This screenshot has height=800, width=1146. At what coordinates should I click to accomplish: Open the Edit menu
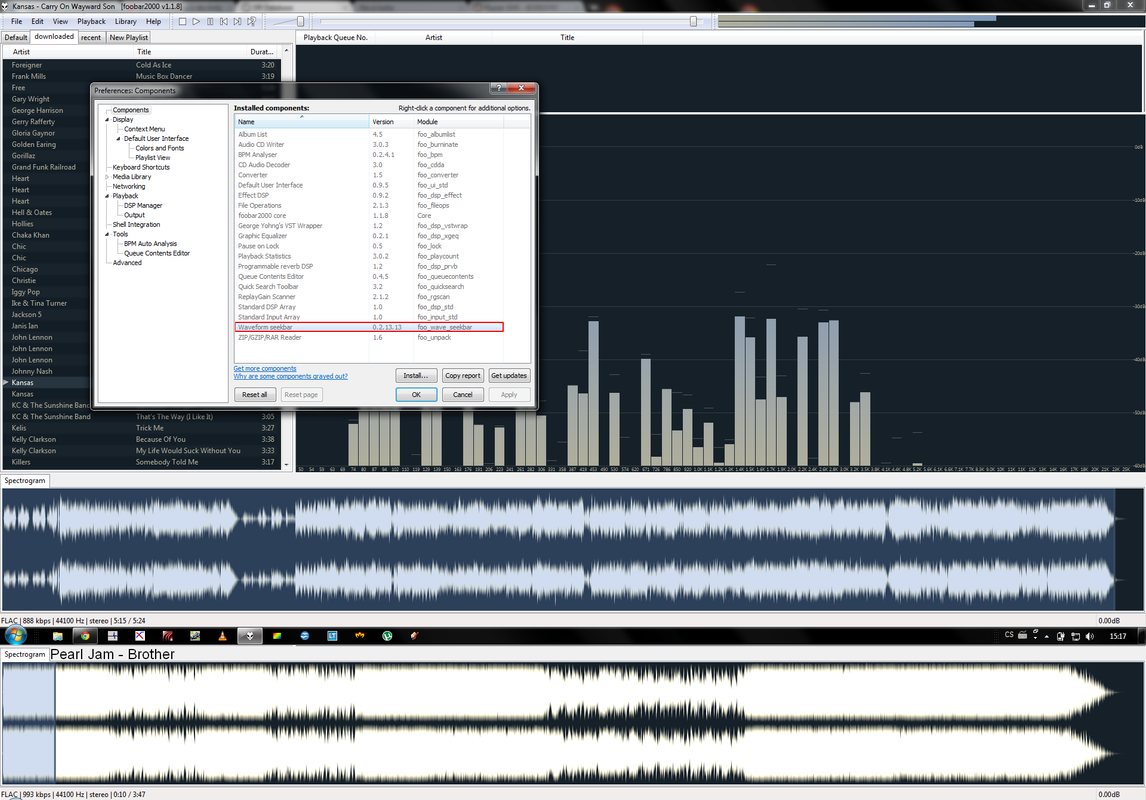37,21
